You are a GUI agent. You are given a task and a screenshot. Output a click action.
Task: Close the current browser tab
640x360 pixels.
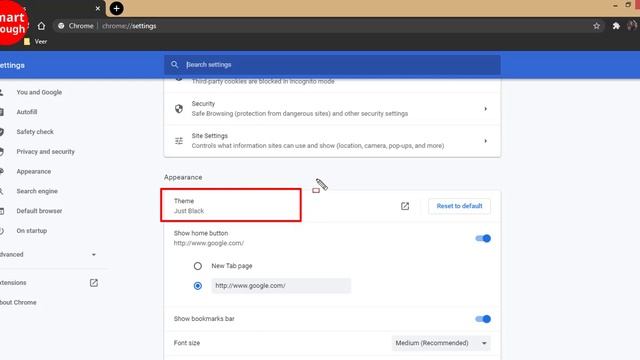coord(98,8)
